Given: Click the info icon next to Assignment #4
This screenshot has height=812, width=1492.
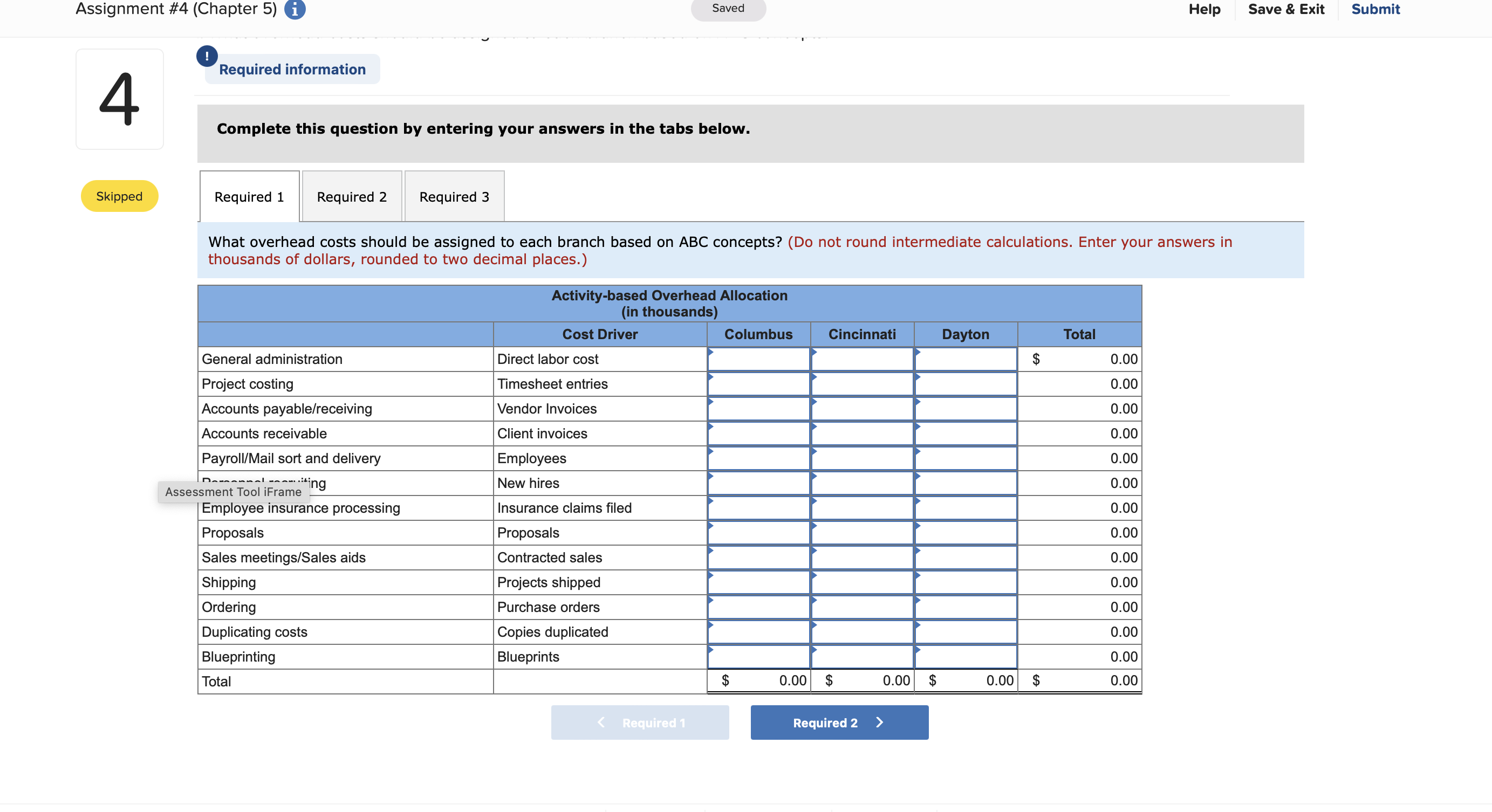Looking at the screenshot, I should click(296, 9).
